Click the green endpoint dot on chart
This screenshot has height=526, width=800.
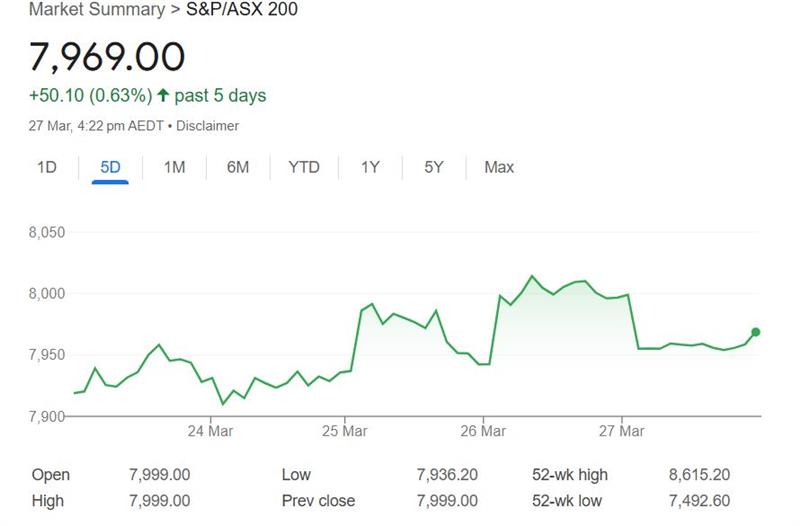pyautogui.click(x=756, y=332)
